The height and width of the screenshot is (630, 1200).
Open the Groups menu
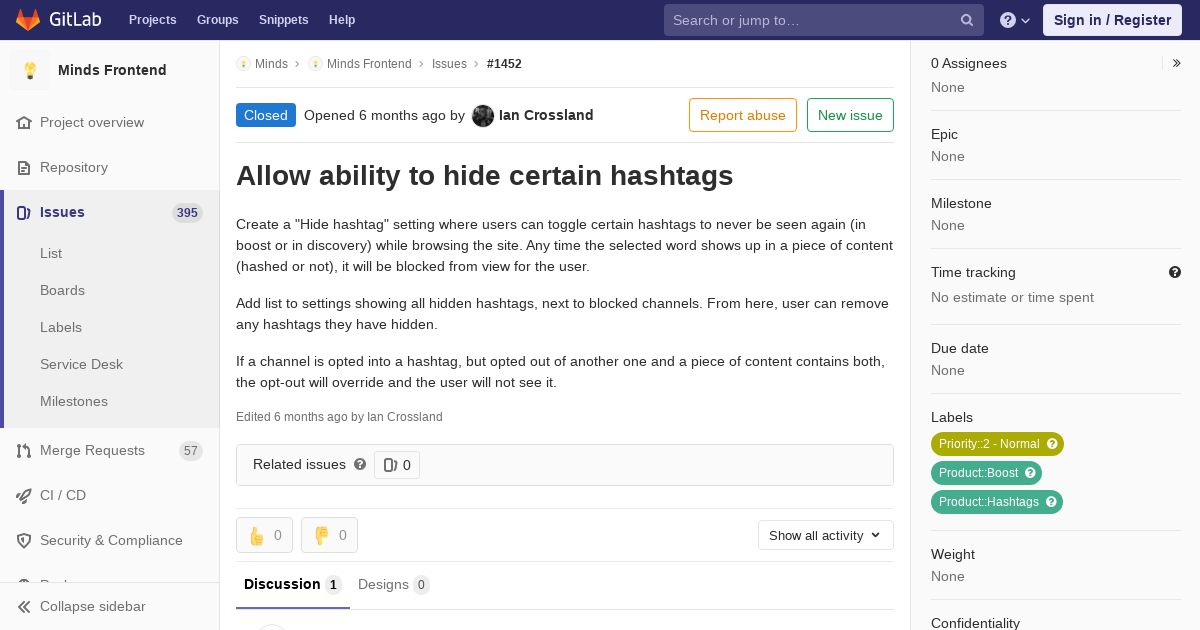coord(218,20)
